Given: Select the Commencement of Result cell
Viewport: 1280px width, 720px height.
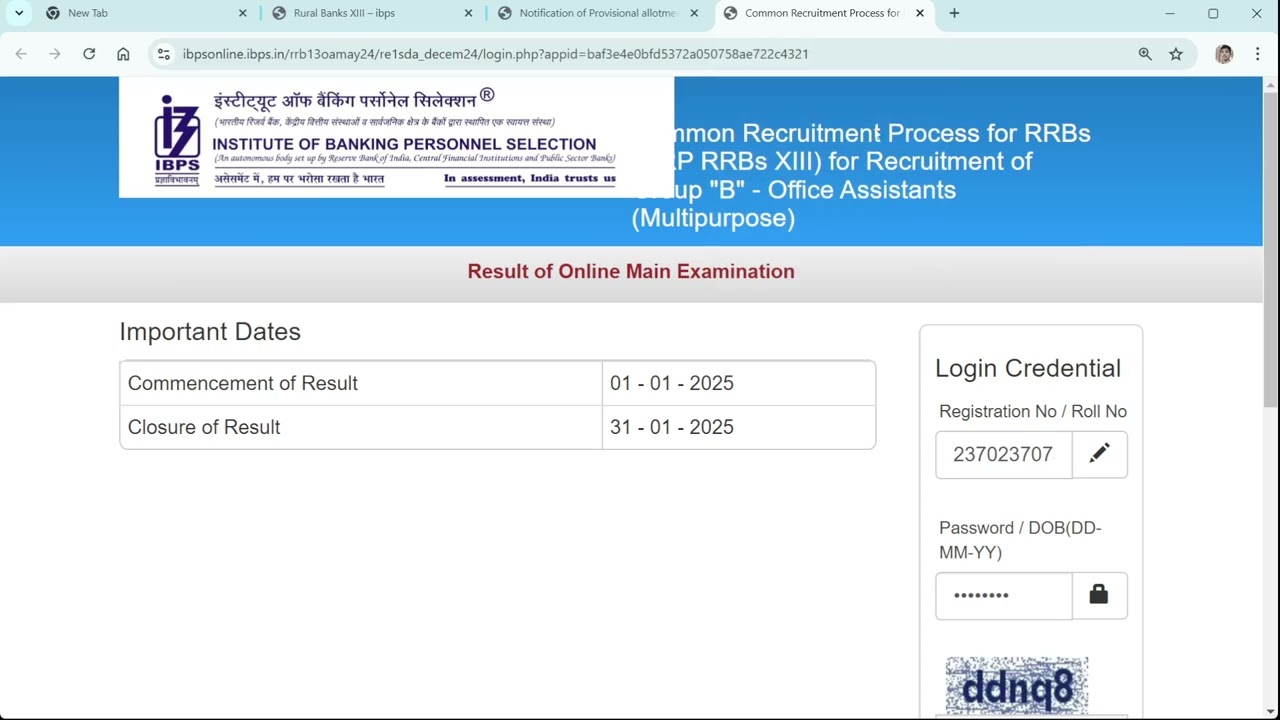Looking at the screenshot, I should (361, 383).
